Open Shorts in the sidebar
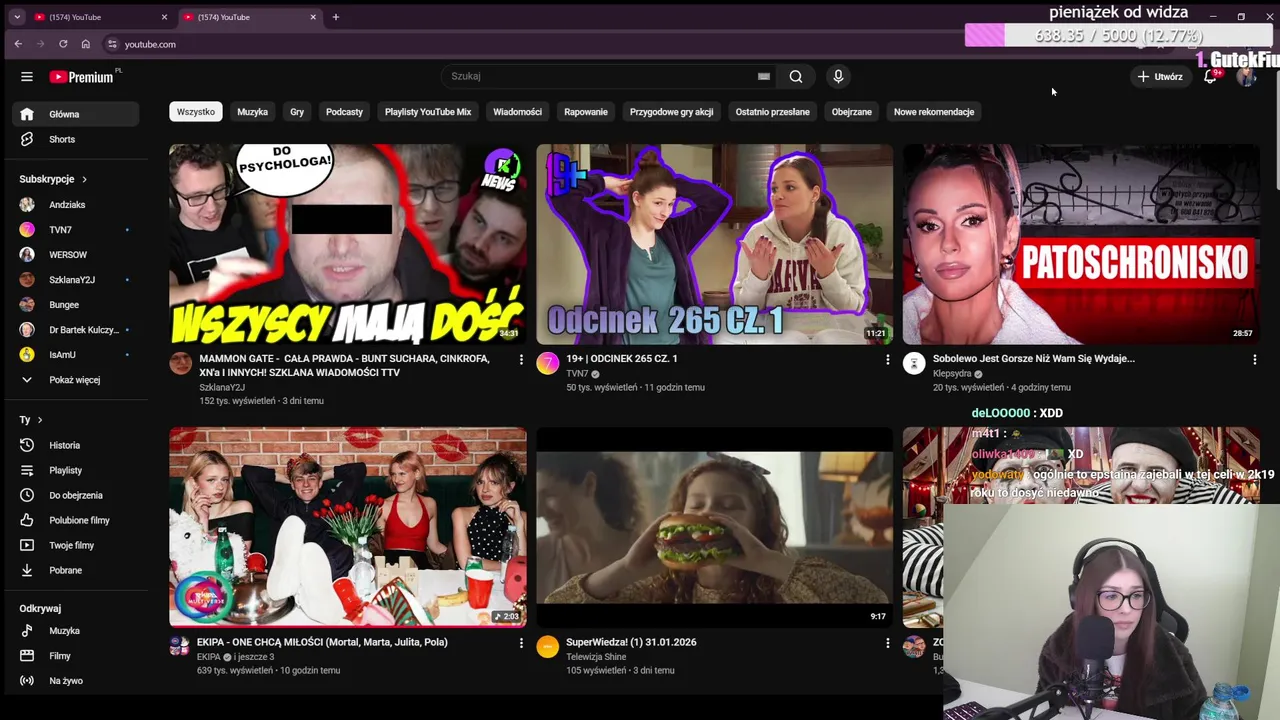 pos(78,139)
